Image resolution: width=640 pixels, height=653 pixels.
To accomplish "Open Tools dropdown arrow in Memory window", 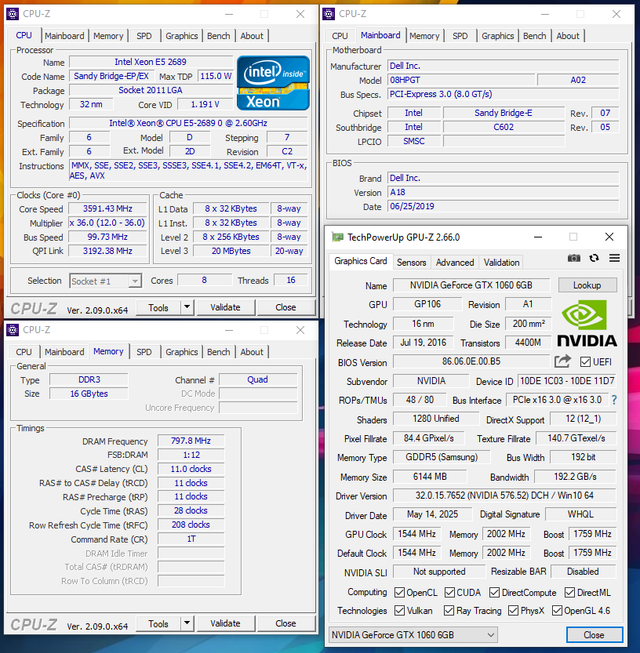I will point(187,623).
